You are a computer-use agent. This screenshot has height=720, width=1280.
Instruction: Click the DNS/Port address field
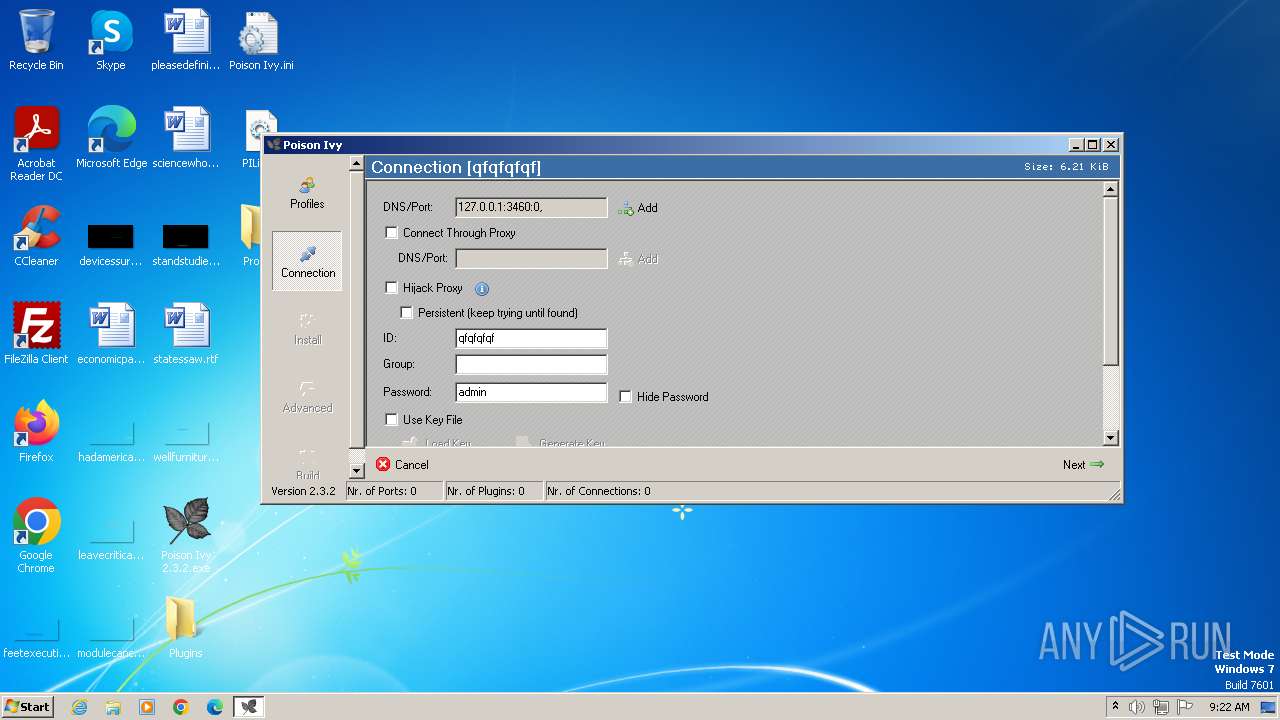point(531,207)
